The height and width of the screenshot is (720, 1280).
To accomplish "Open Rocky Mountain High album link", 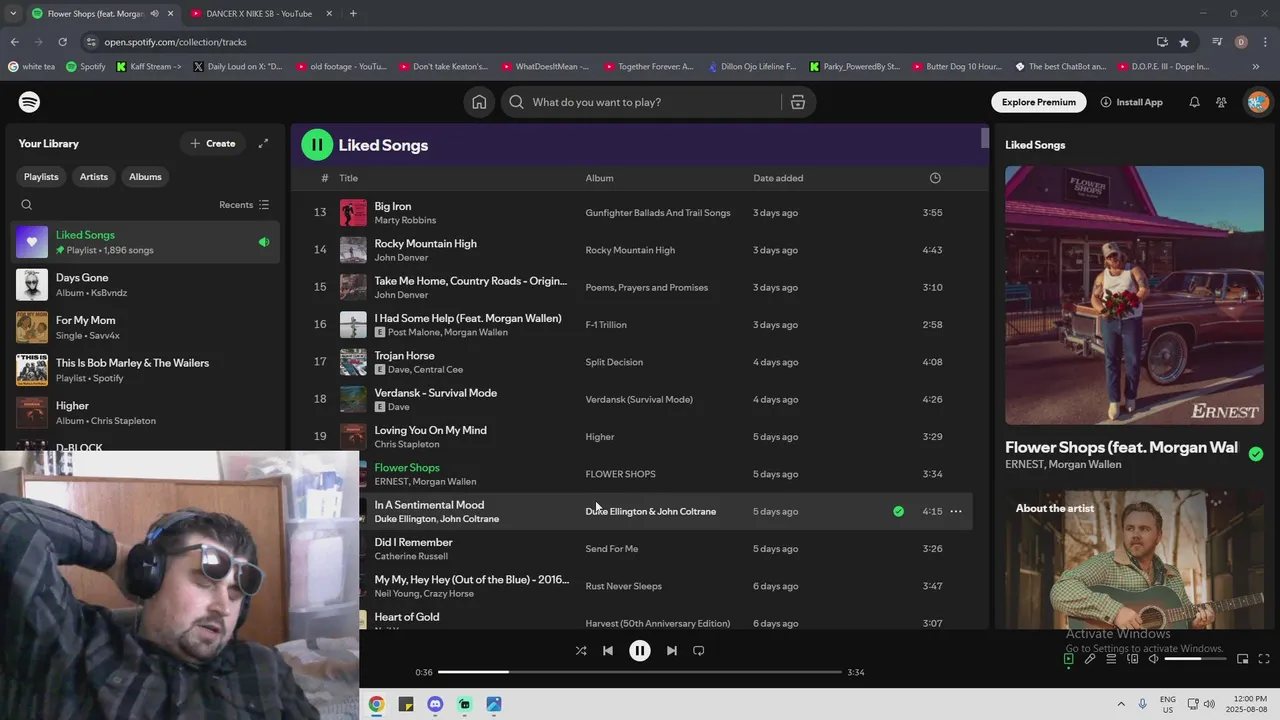I will point(630,250).
